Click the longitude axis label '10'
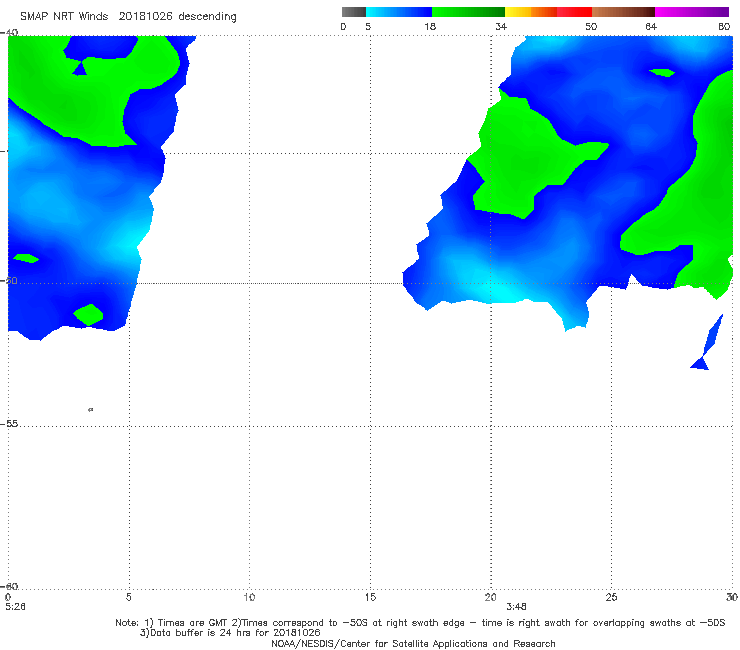Image resolution: width=740 pixels, height=650 pixels. coord(249,598)
